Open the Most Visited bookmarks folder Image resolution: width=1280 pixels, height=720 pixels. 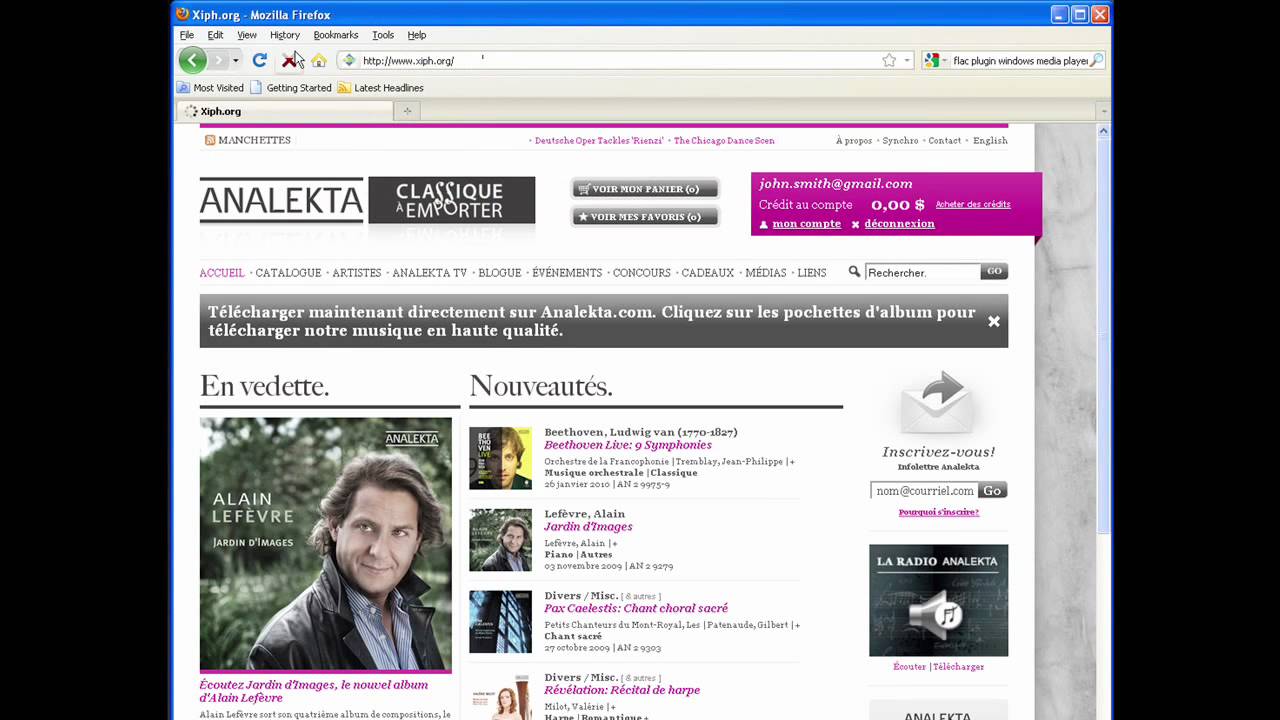(210, 88)
